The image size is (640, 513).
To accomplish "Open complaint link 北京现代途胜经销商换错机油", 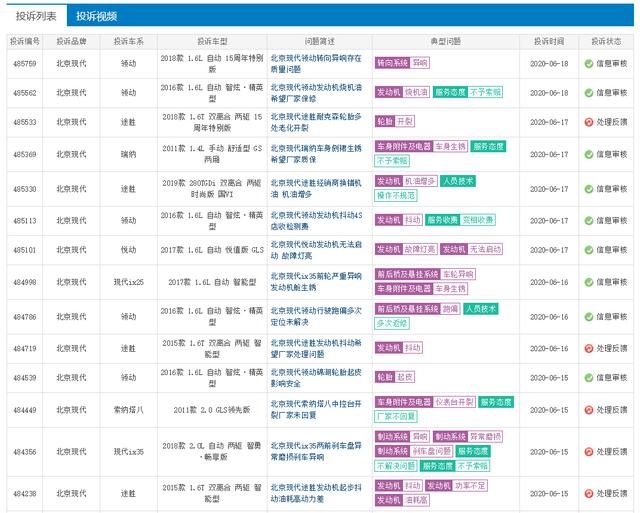I will pos(316,189).
